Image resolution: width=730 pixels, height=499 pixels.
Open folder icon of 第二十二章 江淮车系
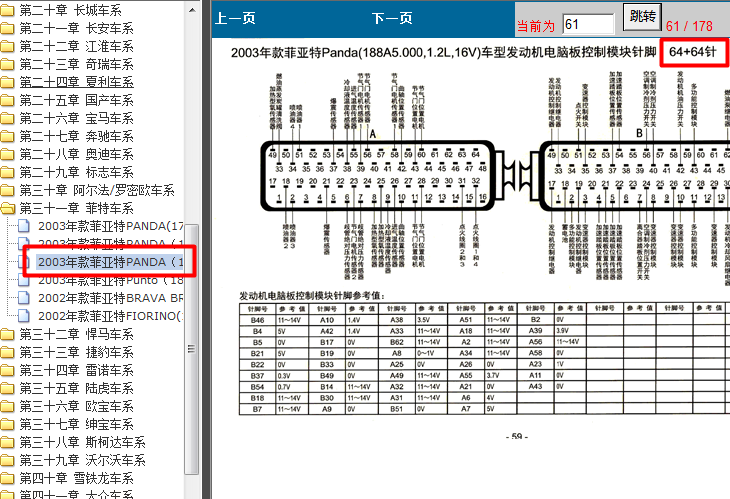(x=7, y=46)
